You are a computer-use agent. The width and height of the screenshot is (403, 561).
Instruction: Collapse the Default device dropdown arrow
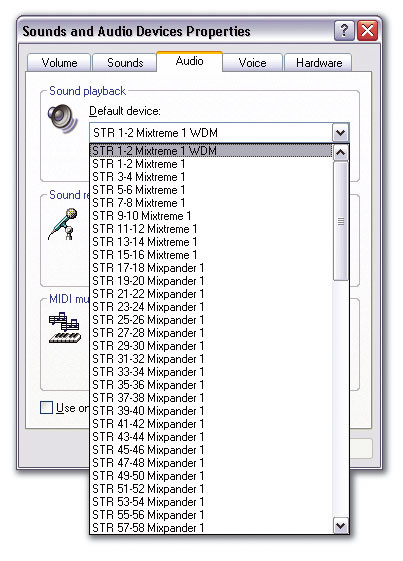(340, 133)
